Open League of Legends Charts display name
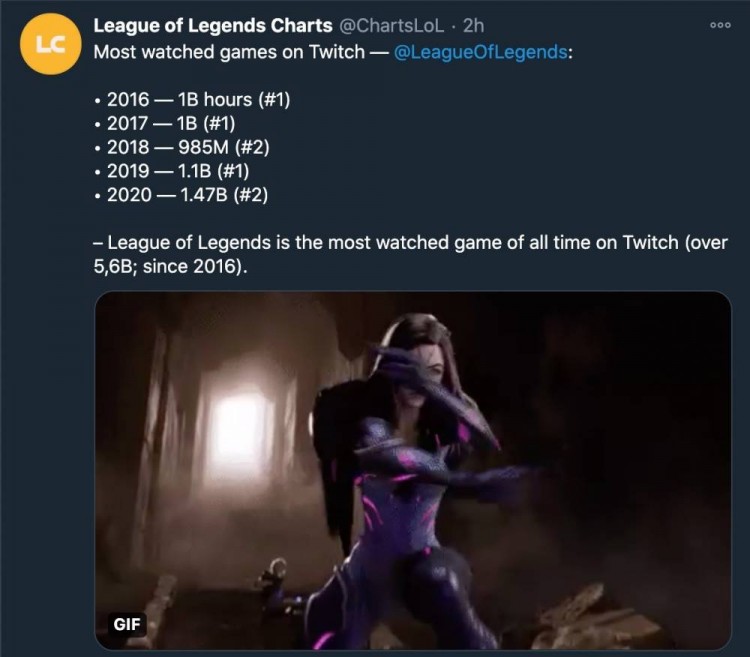 click(x=212, y=26)
